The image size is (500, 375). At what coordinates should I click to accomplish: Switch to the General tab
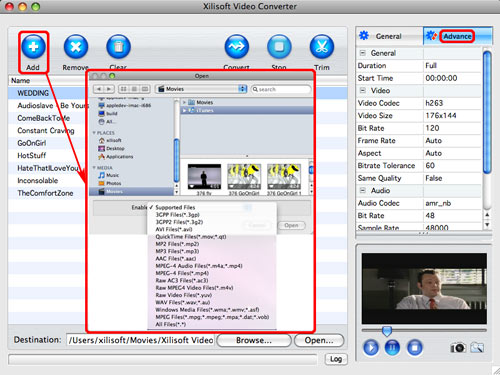pos(389,36)
